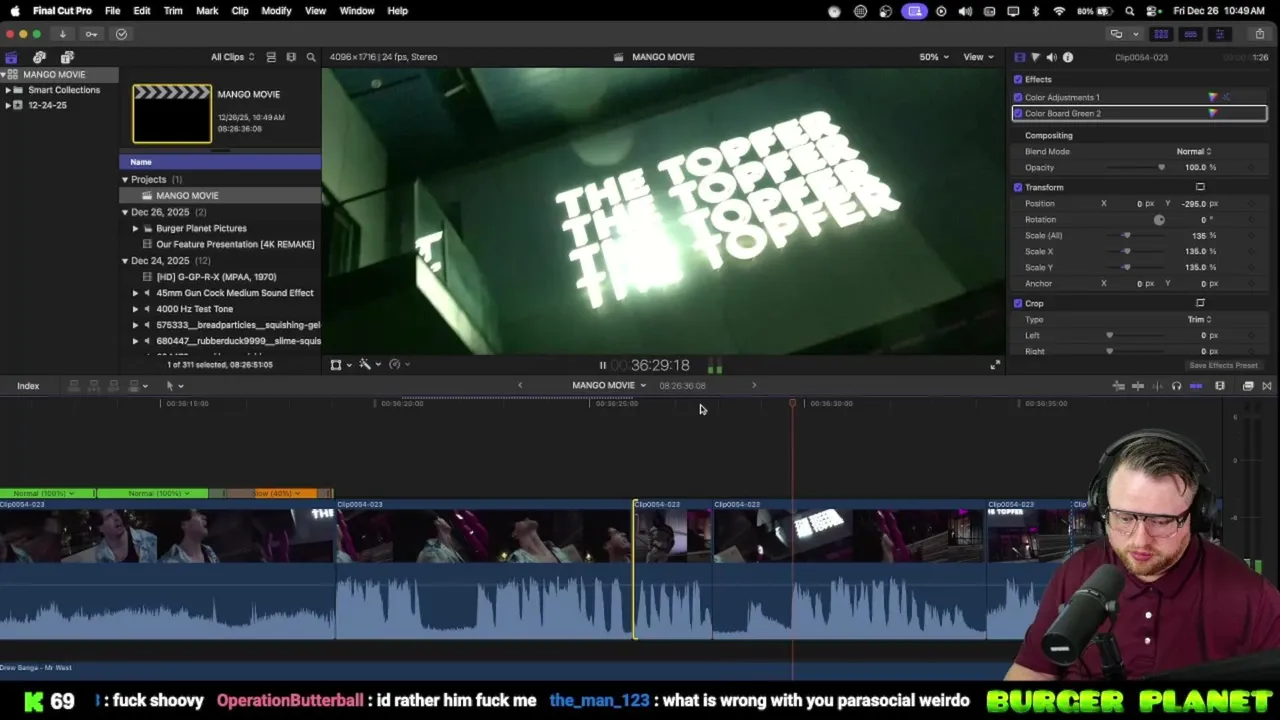Collapse the Projects group

[x=125, y=179]
